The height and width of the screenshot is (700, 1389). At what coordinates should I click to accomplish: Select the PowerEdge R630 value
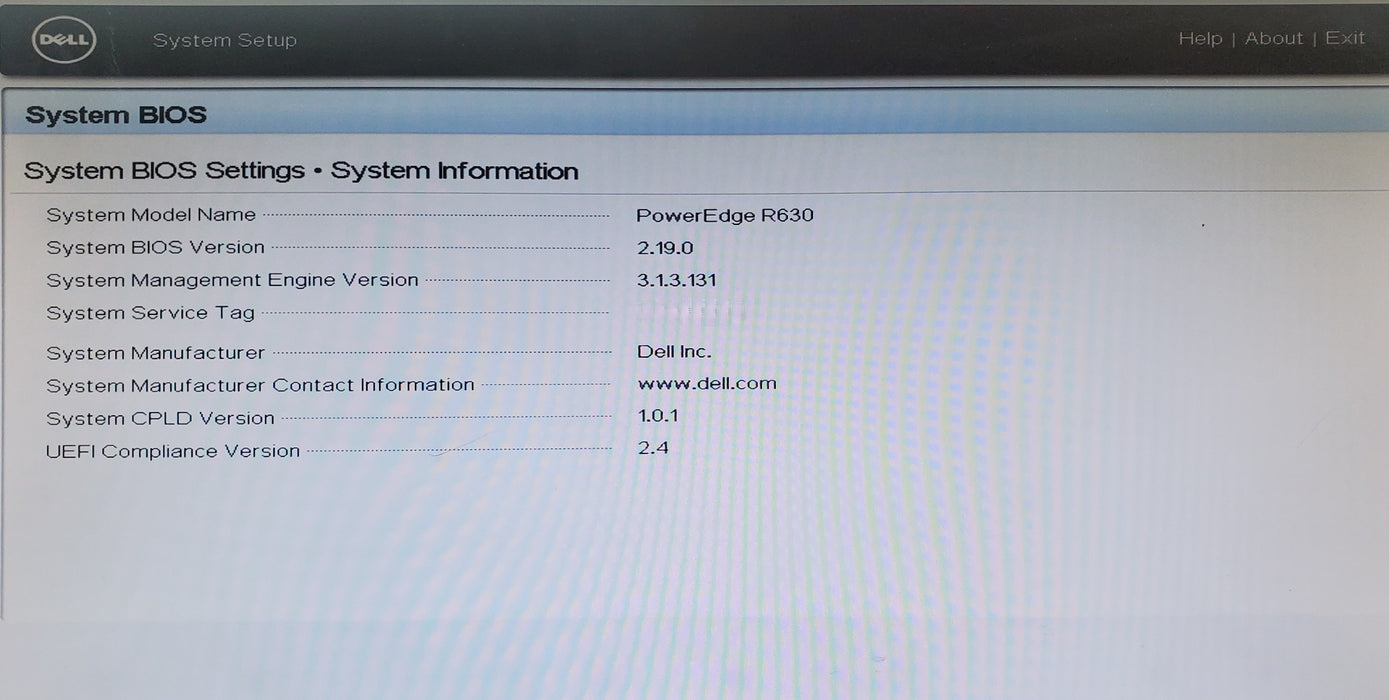pos(726,214)
